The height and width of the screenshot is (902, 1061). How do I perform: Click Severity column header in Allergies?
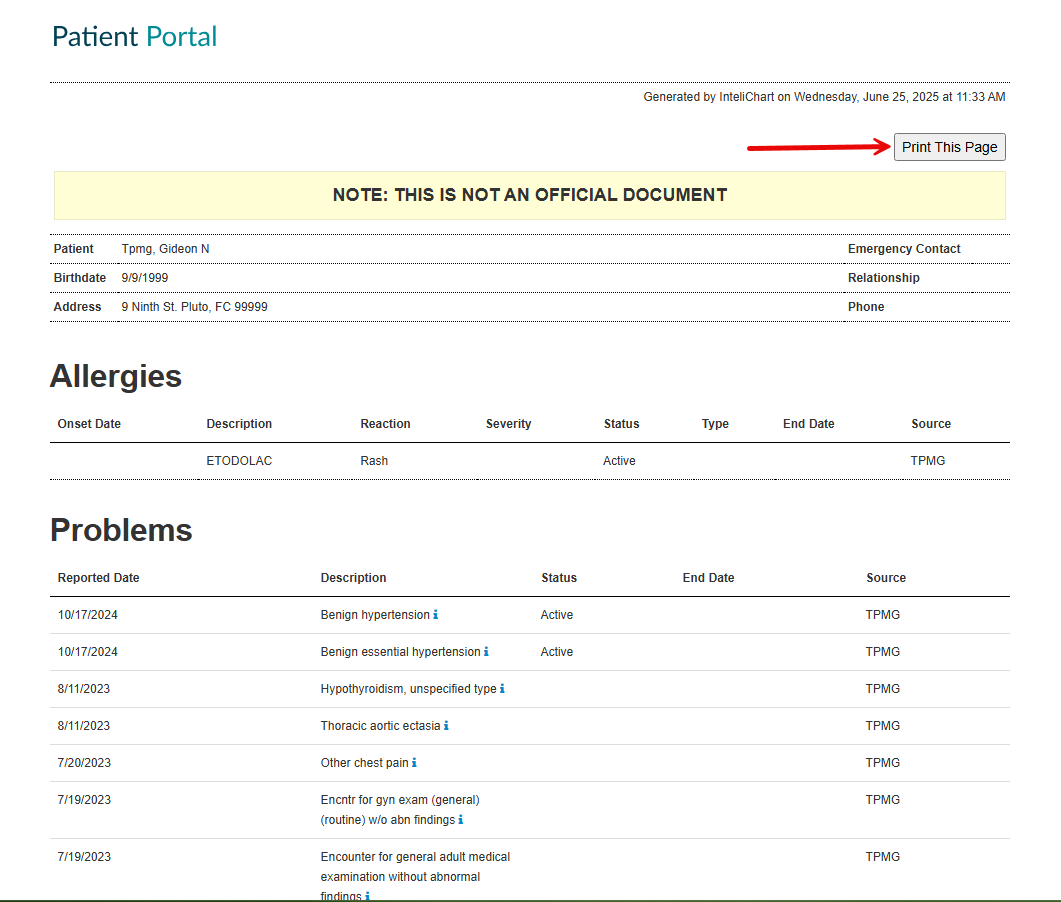tap(508, 424)
